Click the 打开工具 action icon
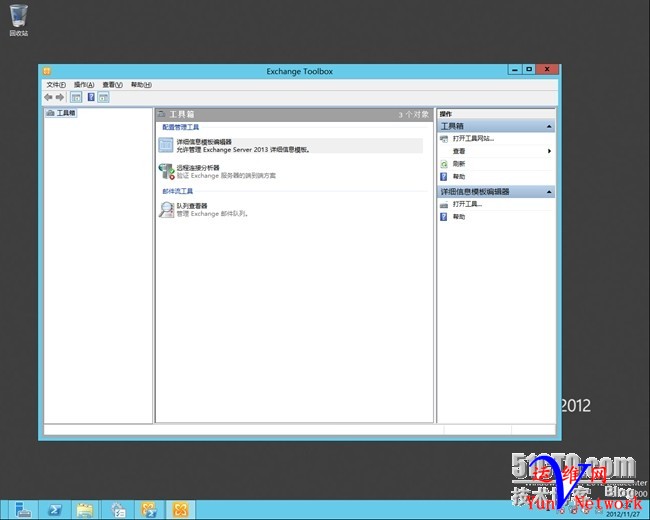 [x=444, y=204]
